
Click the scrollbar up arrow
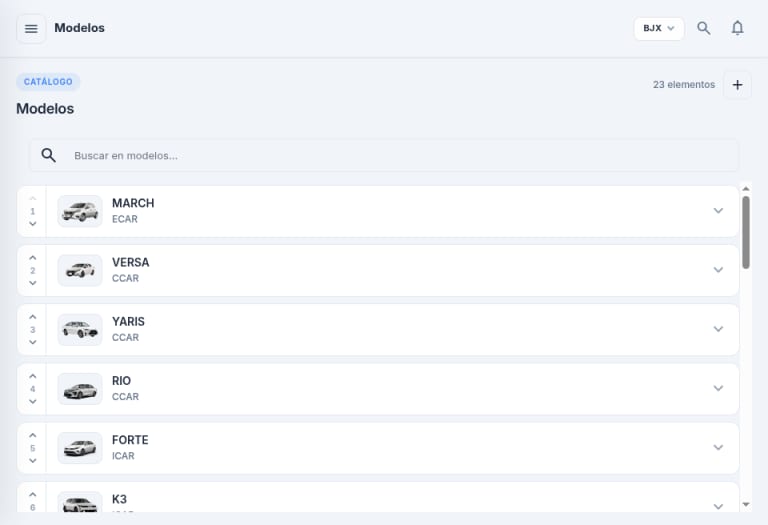pos(745,189)
